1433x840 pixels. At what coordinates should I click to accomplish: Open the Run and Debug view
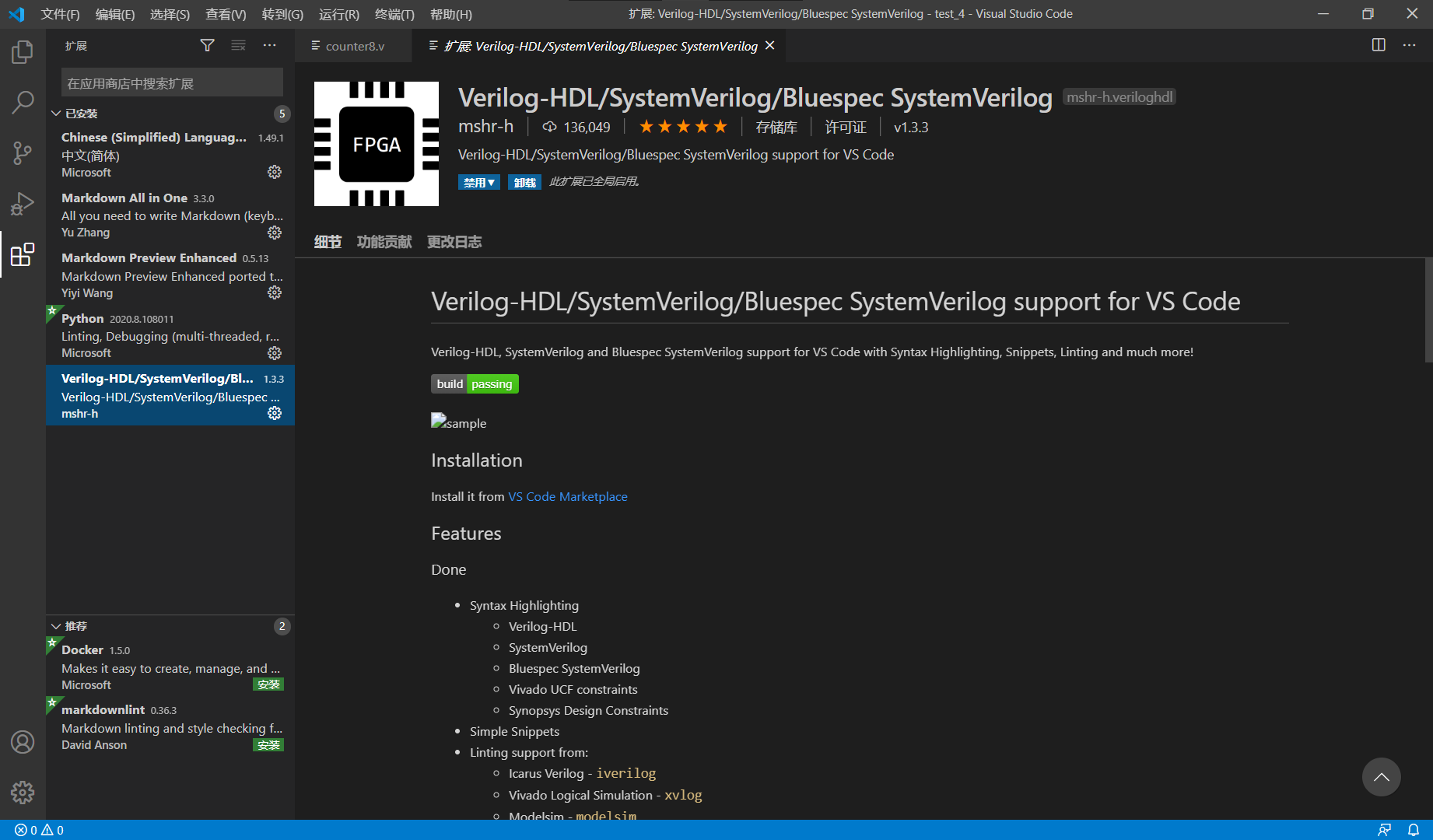(23, 204)
